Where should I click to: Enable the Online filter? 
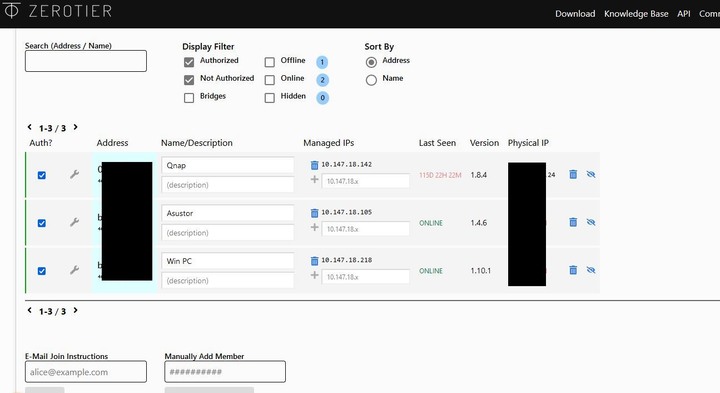point(270,80)
